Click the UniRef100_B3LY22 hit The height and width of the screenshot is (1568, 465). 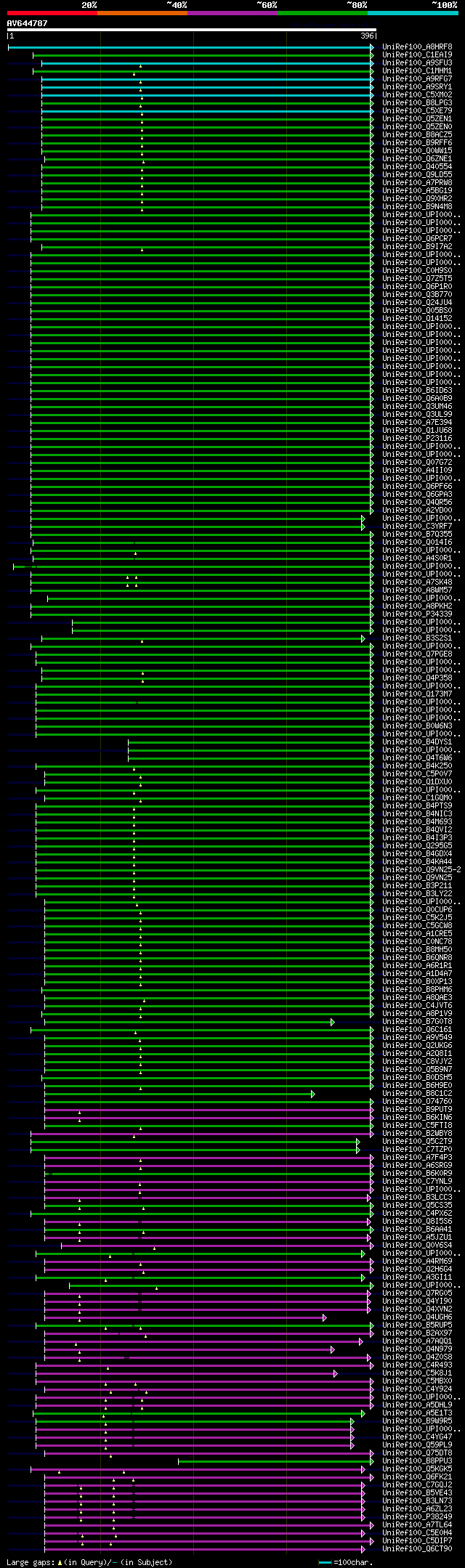[x=417, y=894]
